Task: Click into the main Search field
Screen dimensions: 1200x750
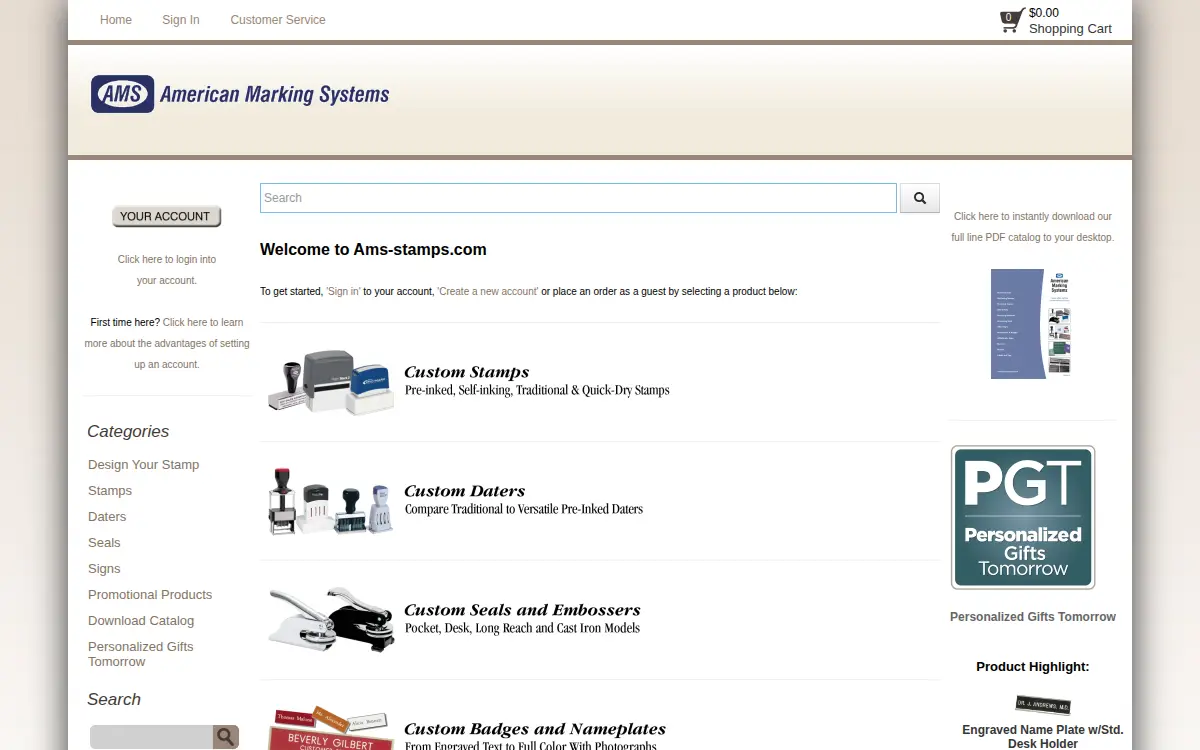Action: pyautogui.click(x=578, y=198)
